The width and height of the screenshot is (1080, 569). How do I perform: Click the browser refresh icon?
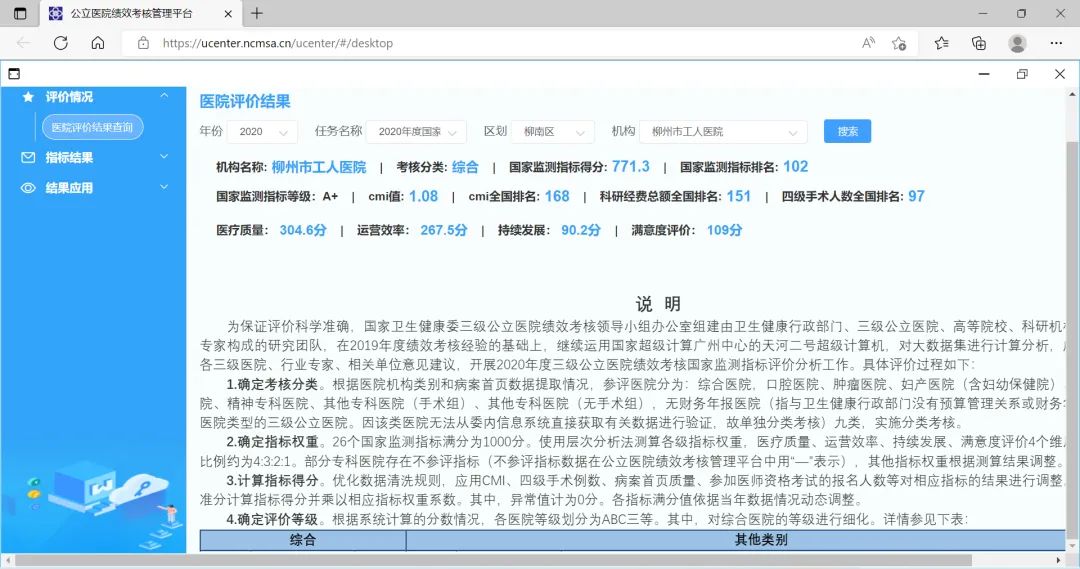[x=60, y=43]
